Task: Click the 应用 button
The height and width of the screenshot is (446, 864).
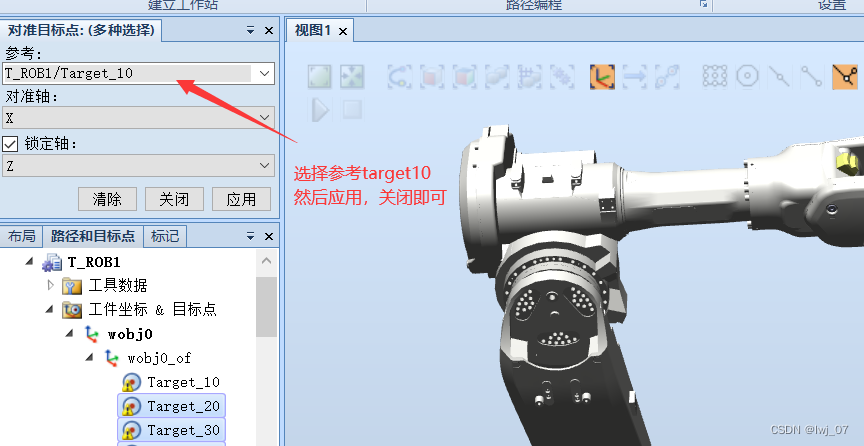Action: [241, 199]
